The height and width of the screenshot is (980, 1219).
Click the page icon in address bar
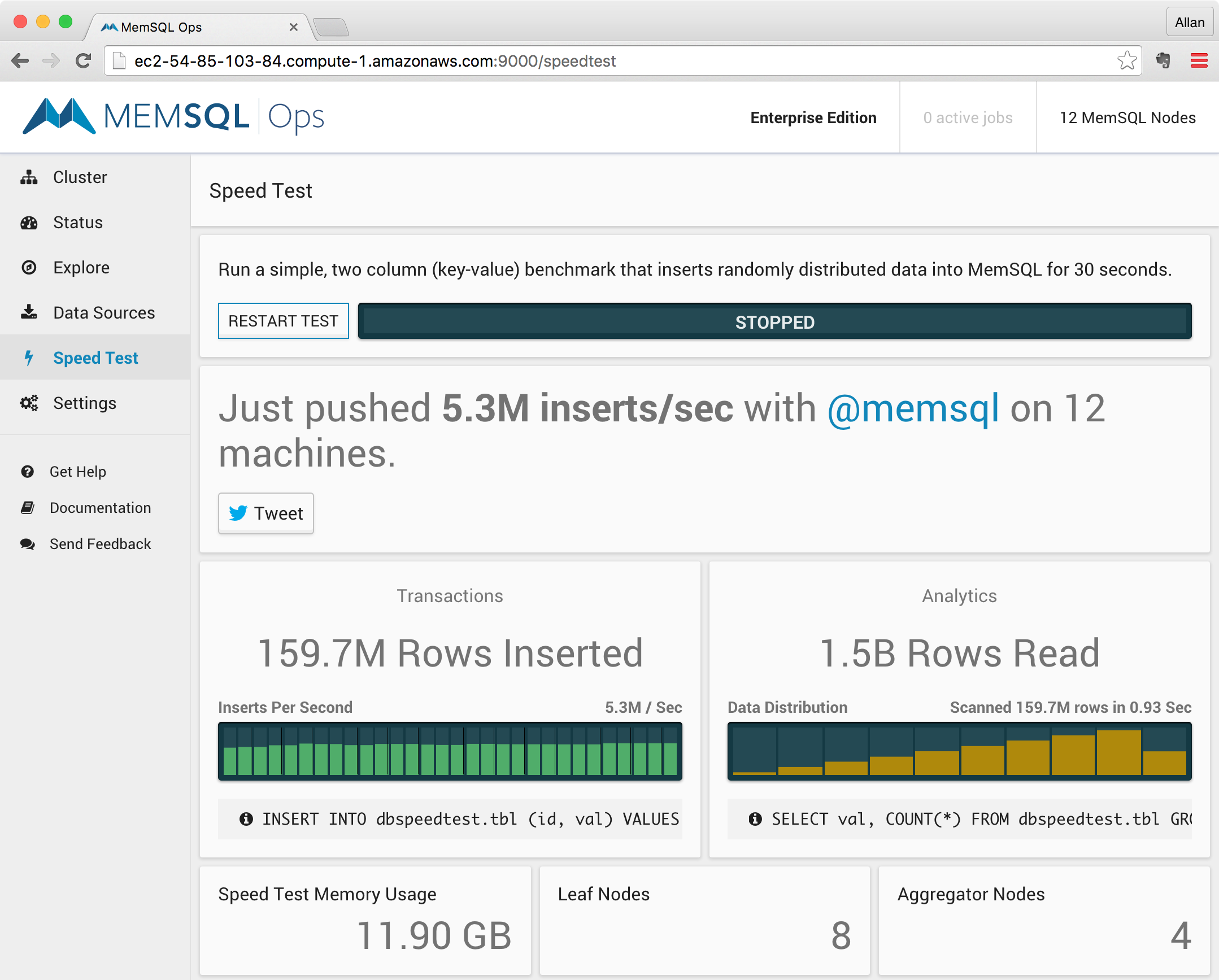pos(119,60)
